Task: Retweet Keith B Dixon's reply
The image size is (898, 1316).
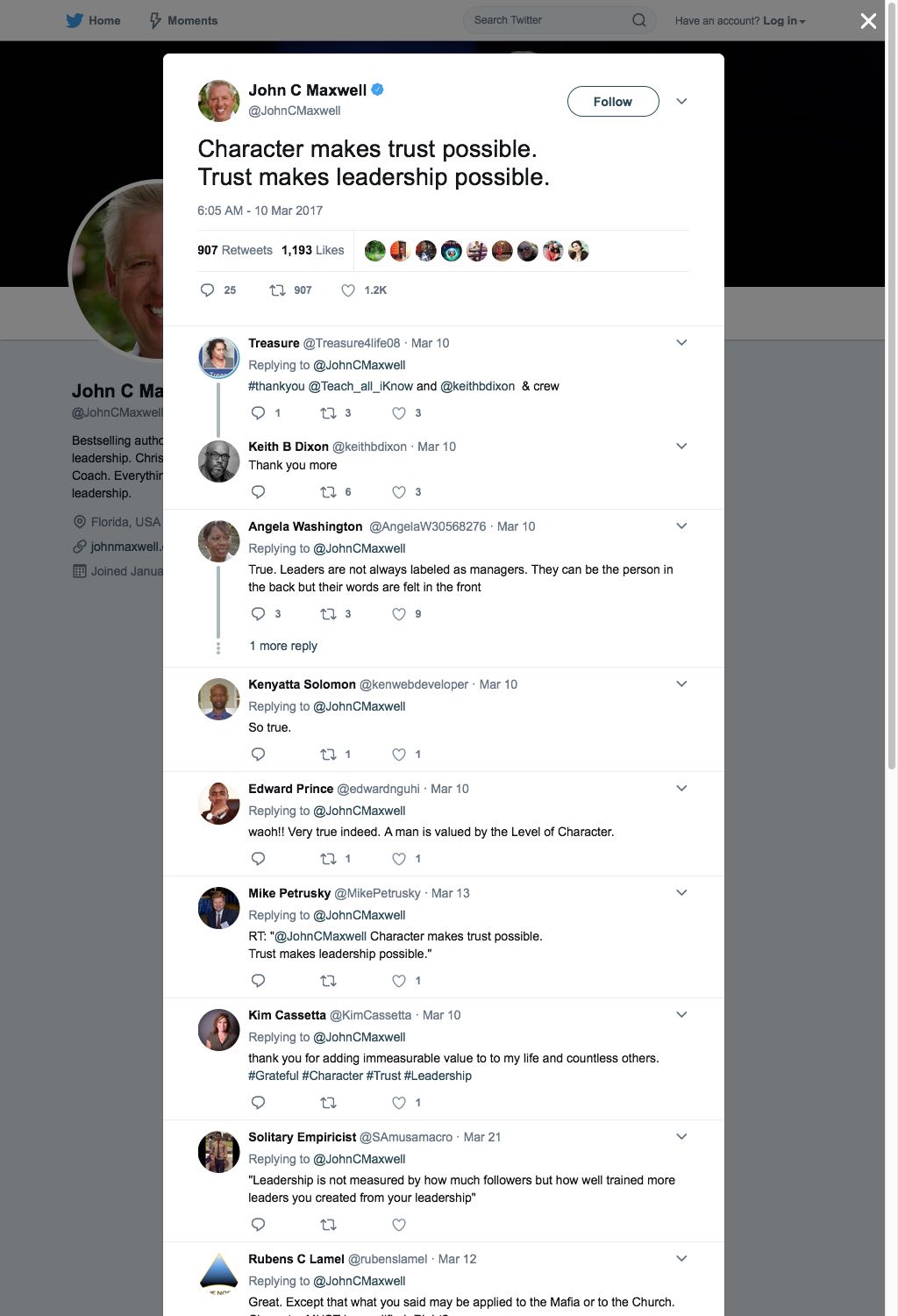Action: point(328,492)
